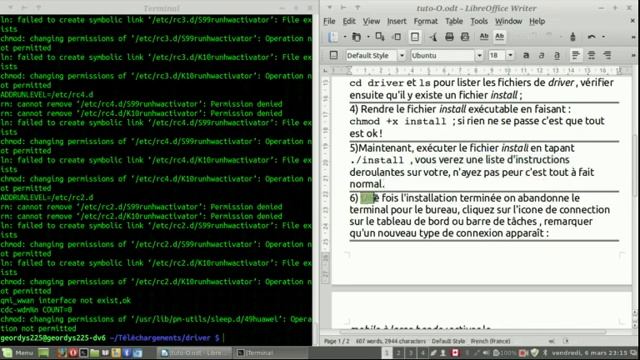This screenshot has height=360, width=640.
Task: Toggle Center paragraph alignment
Action: [591, 55]
